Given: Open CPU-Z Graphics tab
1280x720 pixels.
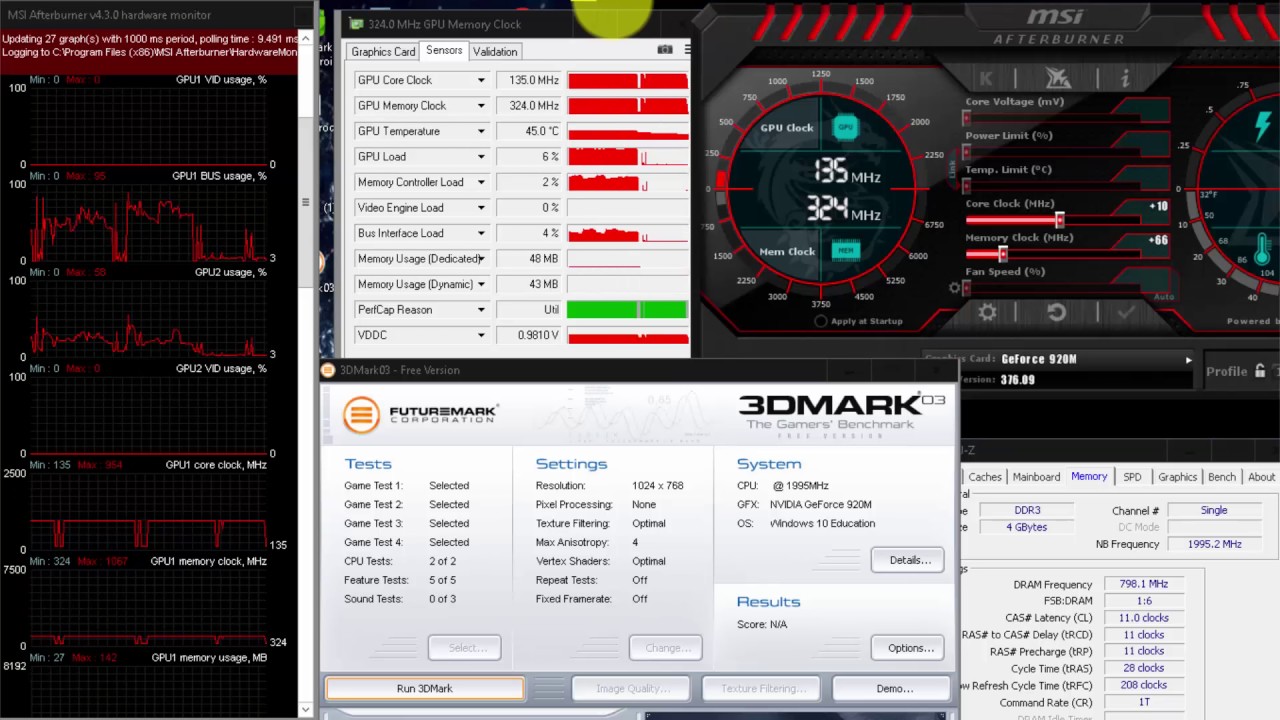Looking at the screenshot, I should (x=1177, y=477).
